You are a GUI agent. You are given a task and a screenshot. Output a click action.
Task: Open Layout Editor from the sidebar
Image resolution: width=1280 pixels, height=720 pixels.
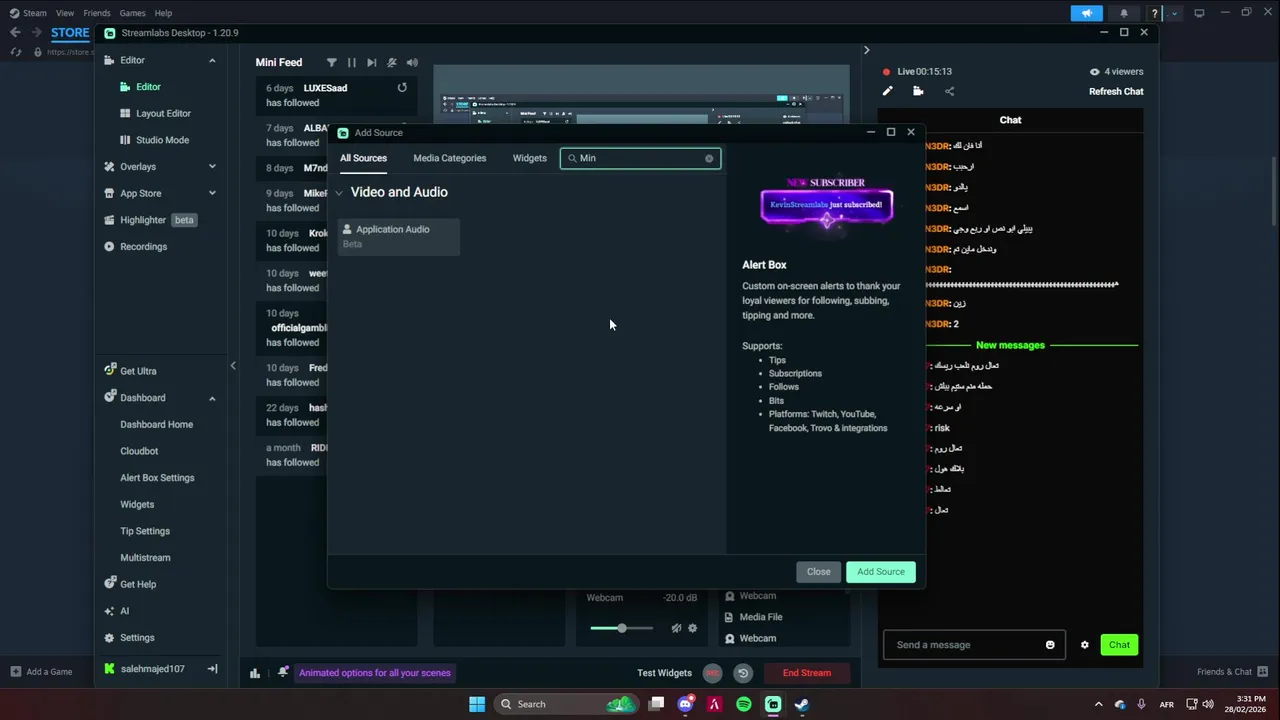(x=161, y=114)
